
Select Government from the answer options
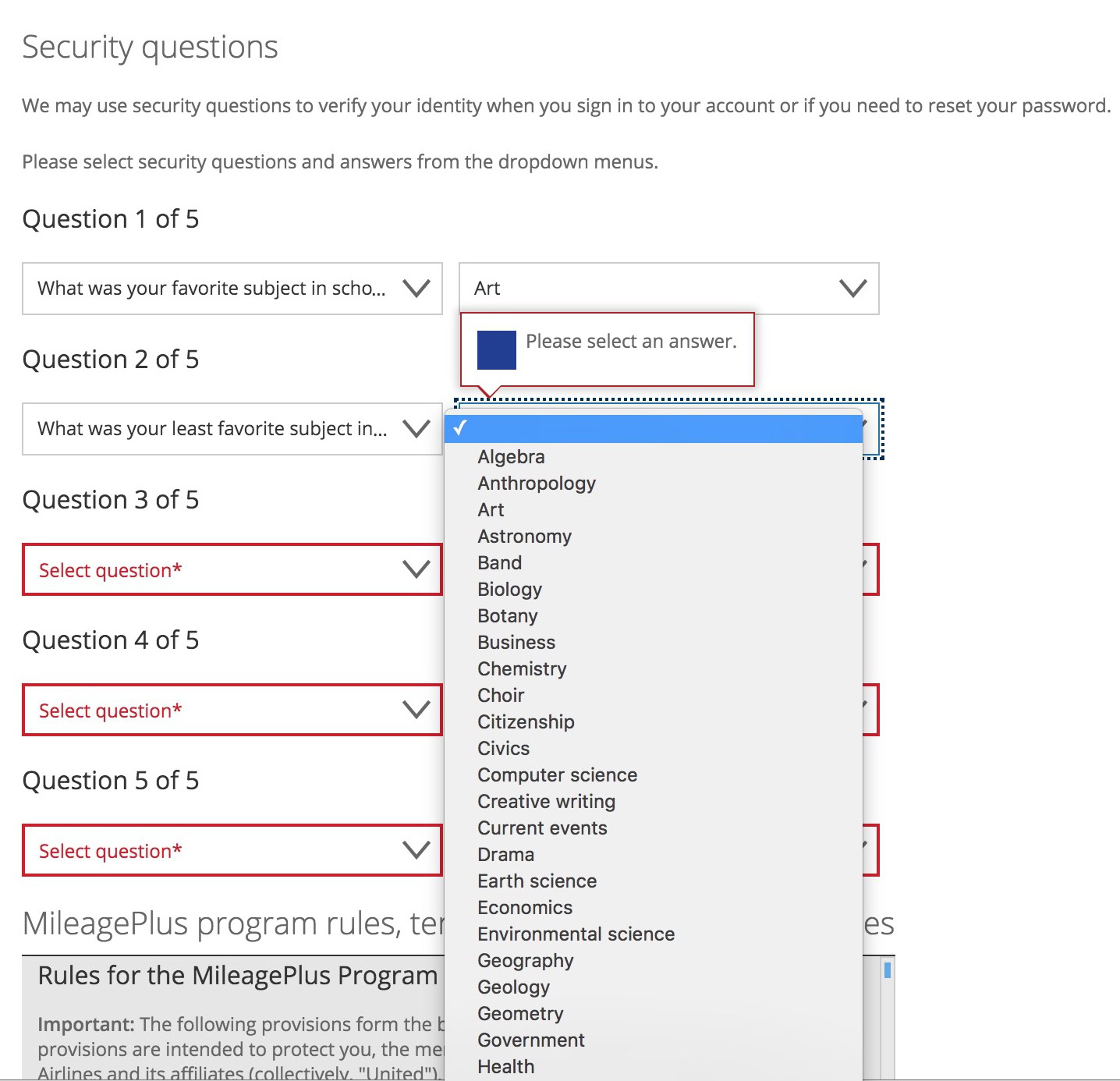point(530,1040)
